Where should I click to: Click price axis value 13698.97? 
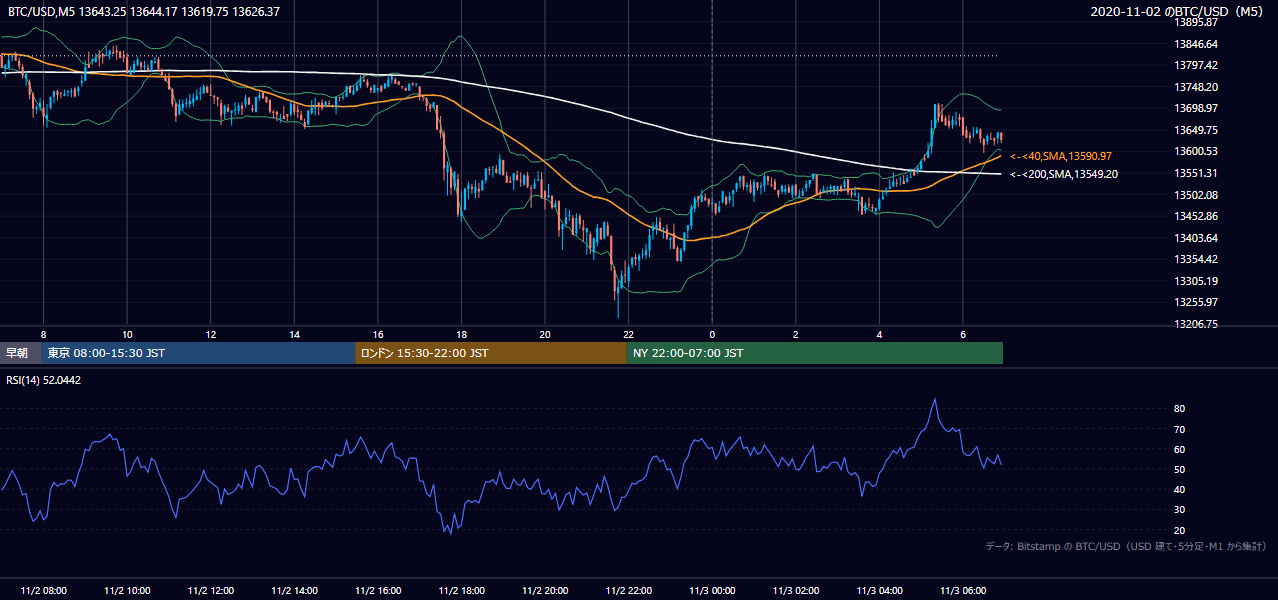(x=1196, y=108)
